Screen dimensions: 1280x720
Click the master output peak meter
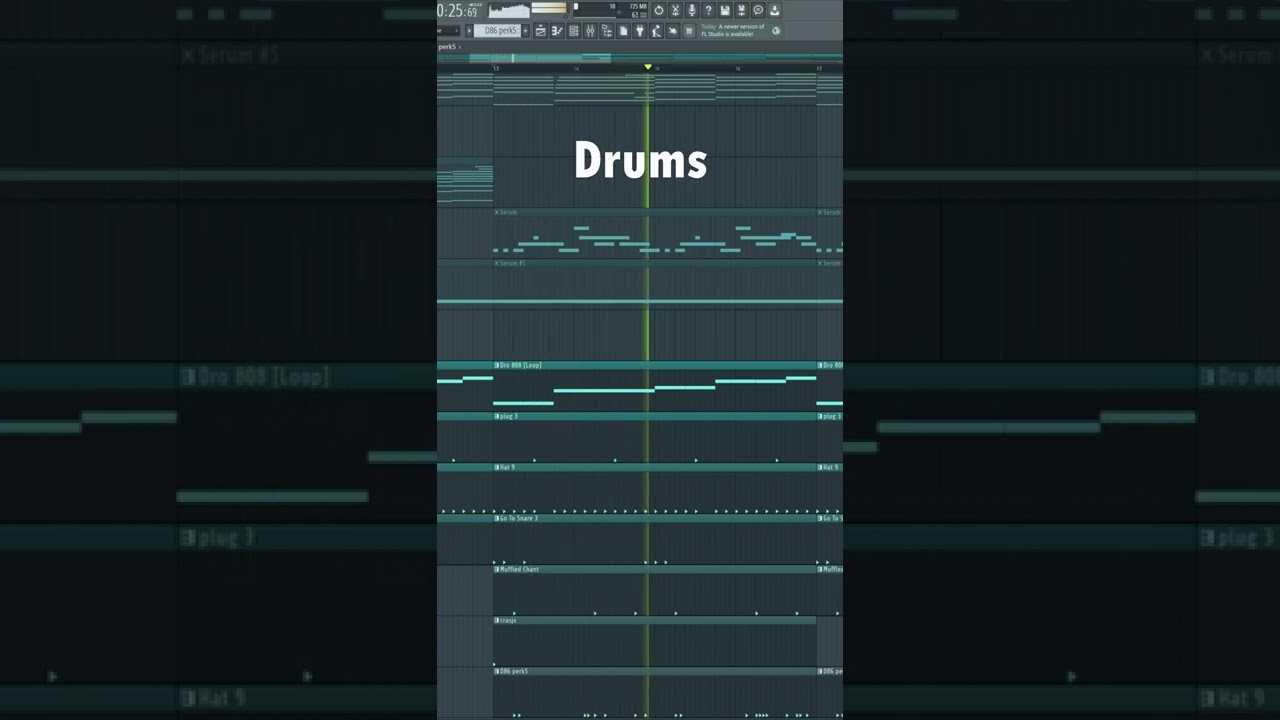click(549, 8)
